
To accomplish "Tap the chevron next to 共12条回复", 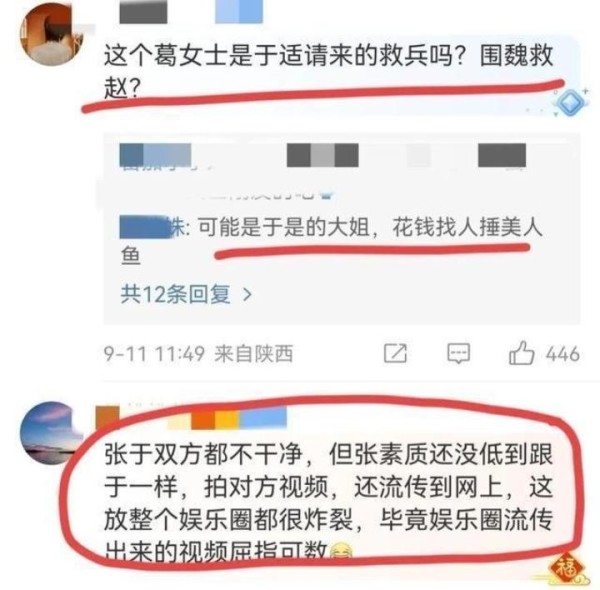I will coord(248,295).
